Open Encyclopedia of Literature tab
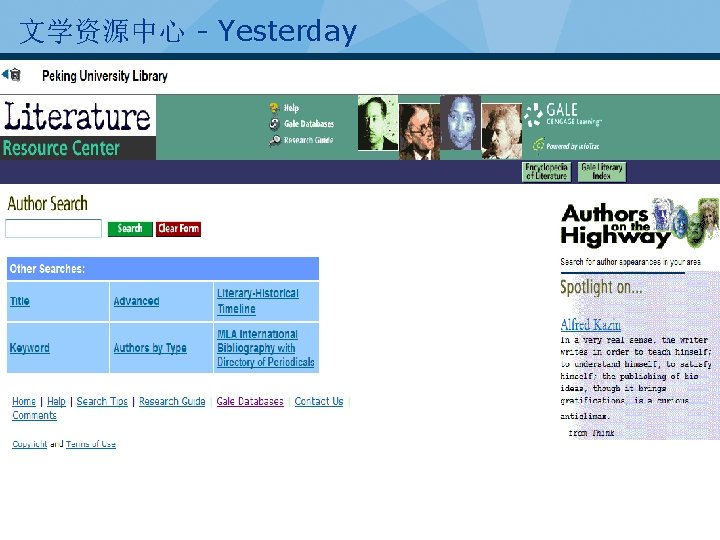 point(546,172)
